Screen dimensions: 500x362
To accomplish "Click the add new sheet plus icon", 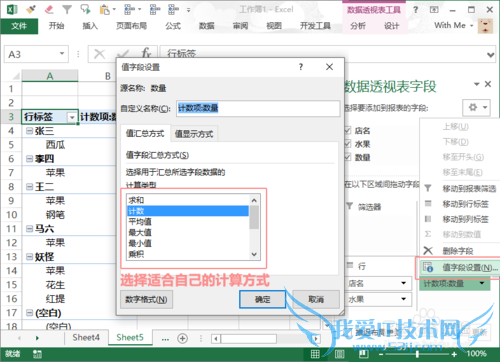I will pos(182,338).
